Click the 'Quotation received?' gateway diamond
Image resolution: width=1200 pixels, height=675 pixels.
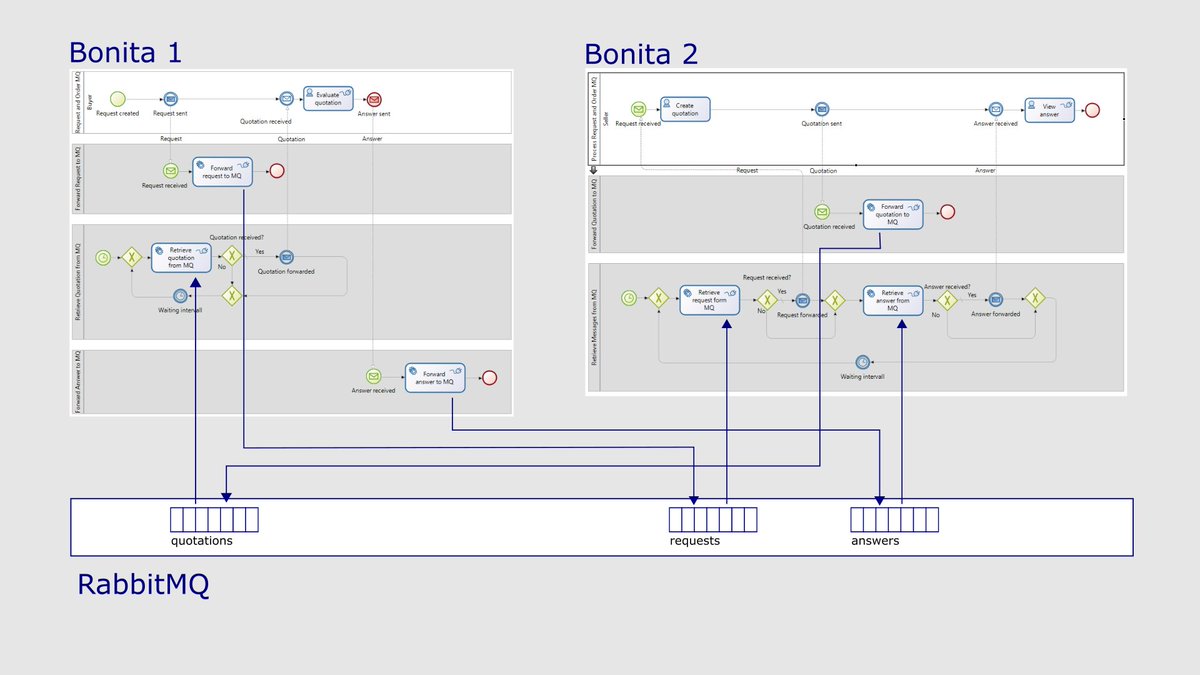click(232, 257)
